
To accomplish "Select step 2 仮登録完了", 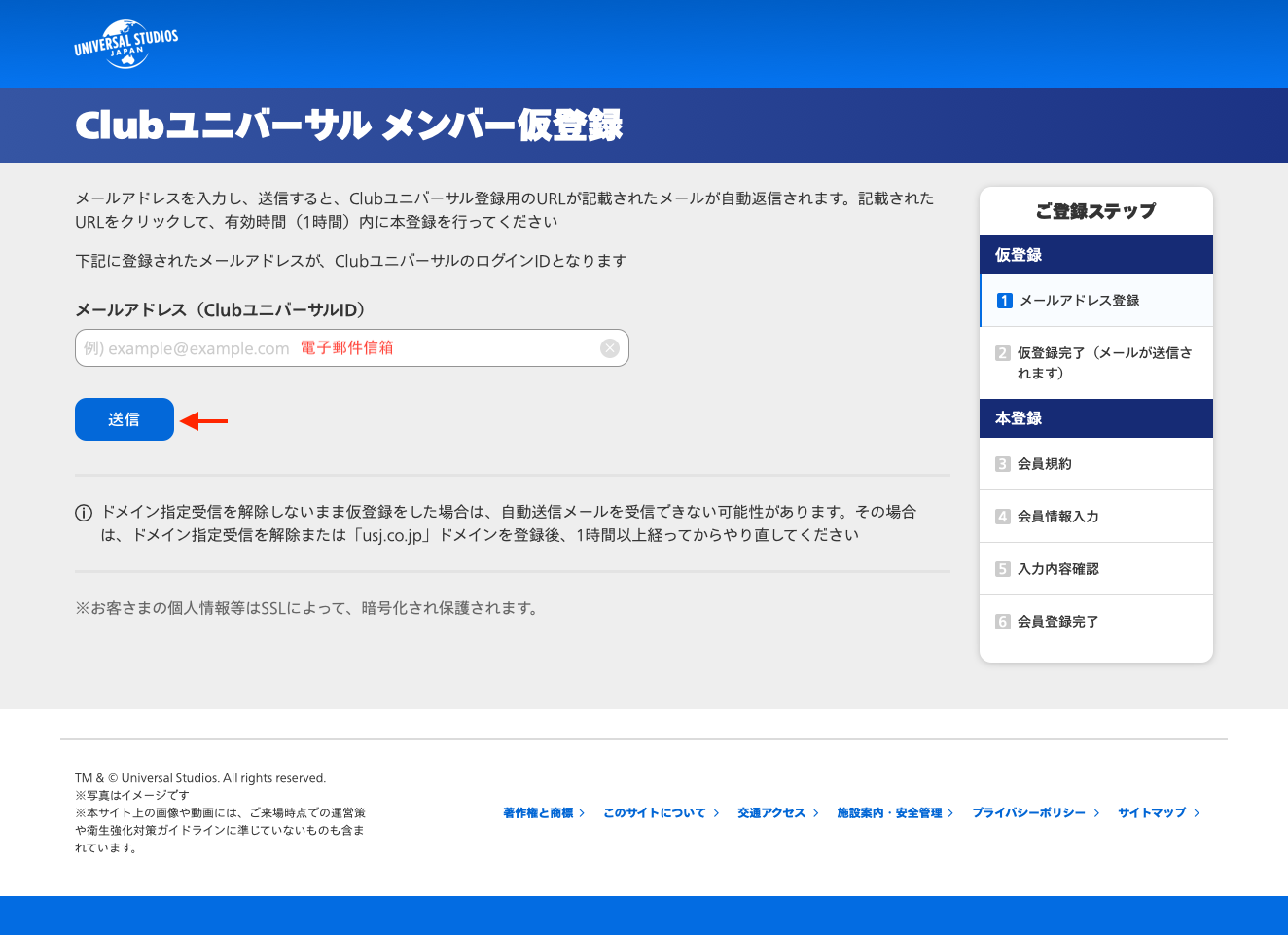I will click(x=1096, y=363).
